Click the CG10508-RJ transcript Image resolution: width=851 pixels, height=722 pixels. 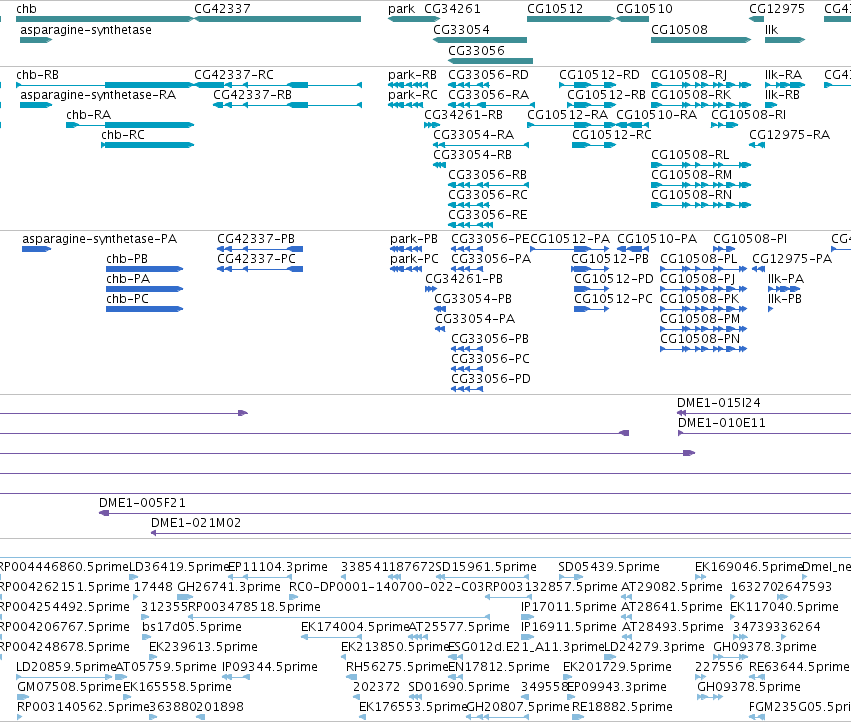click(701, 85)
